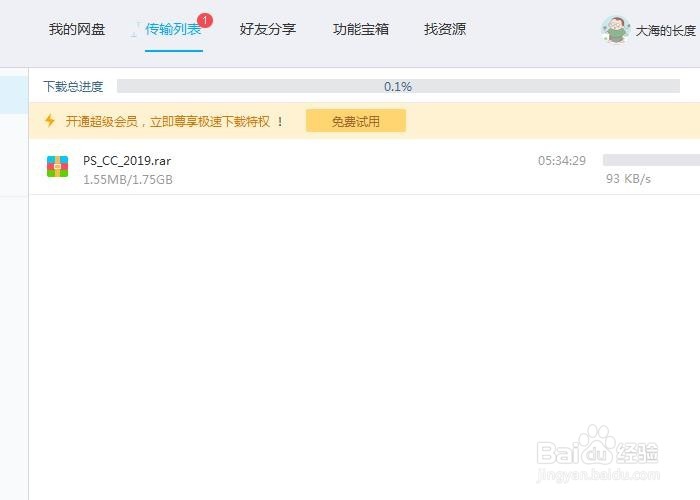
Task: Click the PS_CC_2019.rar archive file icon
Action: click(x=58, y=167)
